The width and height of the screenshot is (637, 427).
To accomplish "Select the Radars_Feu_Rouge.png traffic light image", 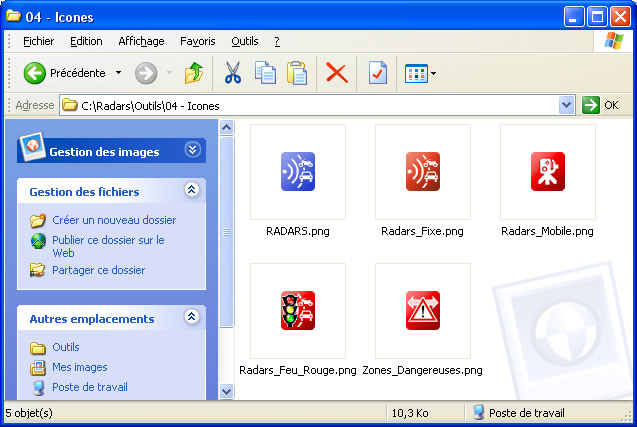I will tap(297, 311).
